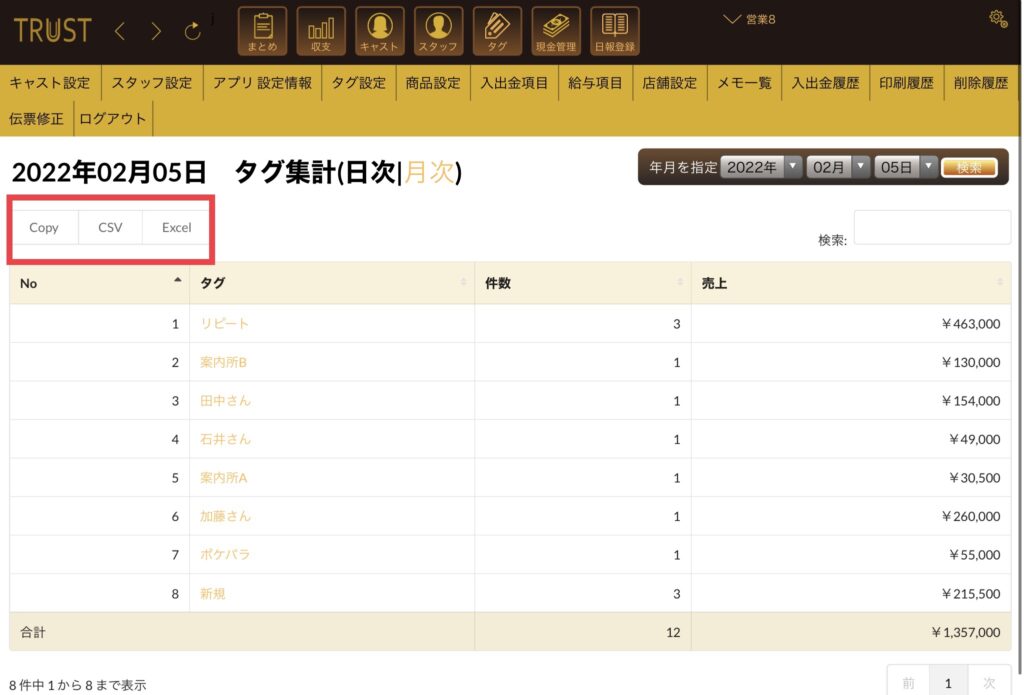Viewport: 1024px width, 695px height.
Task: Open the タグ tag icon
Action: click(x=497, y=31)
